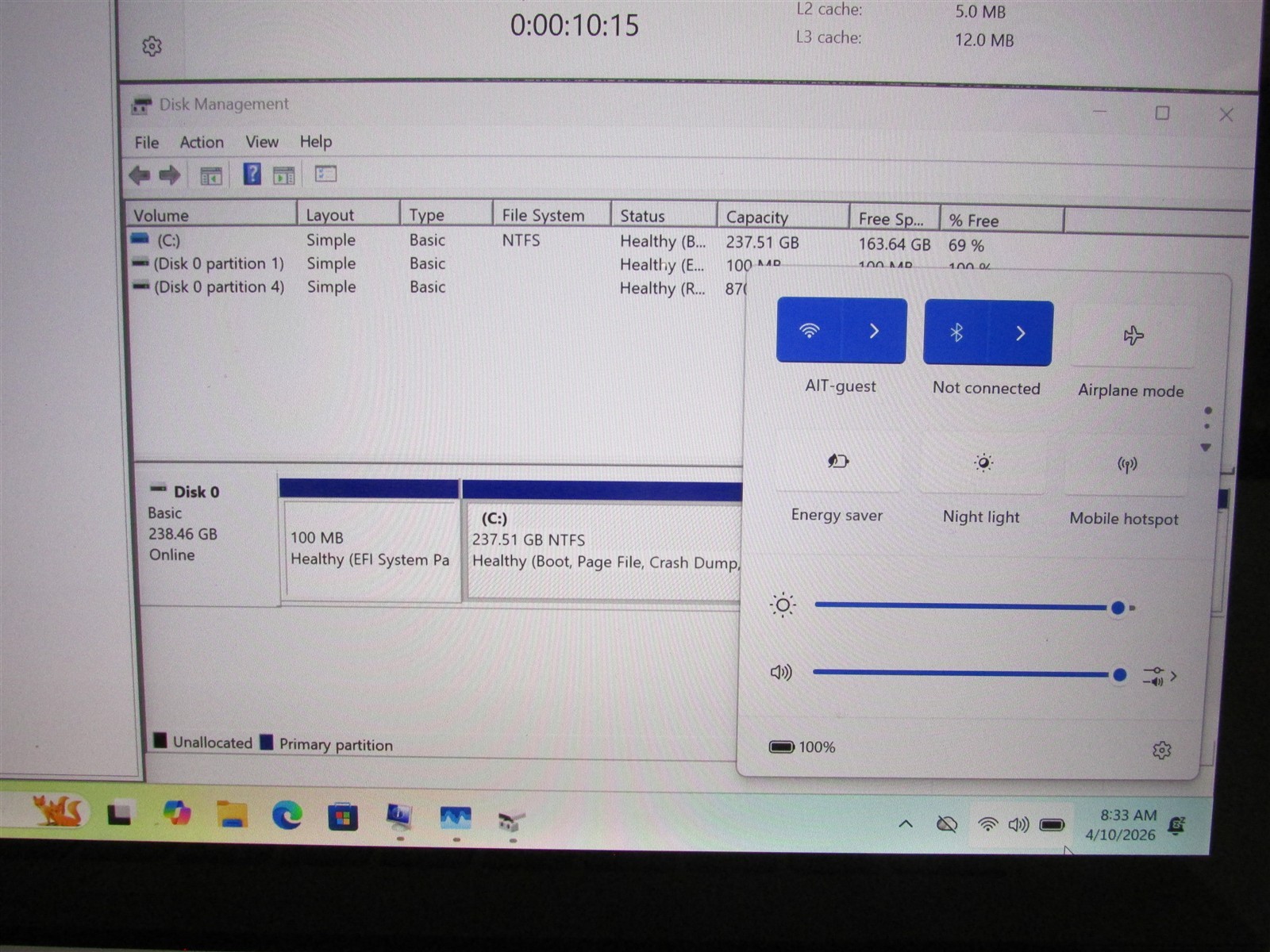
Task: Show hidden tray icons chevron
Action: [x=905, y=824]
